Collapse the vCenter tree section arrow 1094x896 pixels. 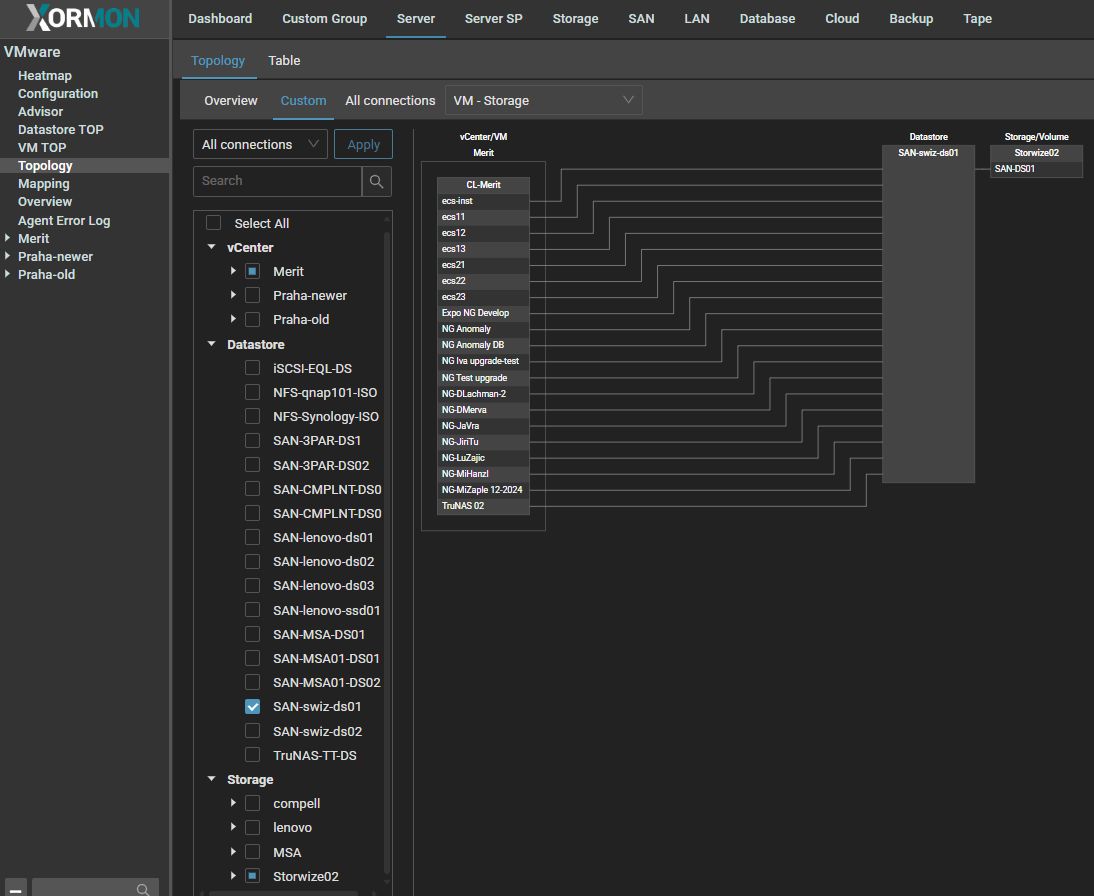[212, 247]
